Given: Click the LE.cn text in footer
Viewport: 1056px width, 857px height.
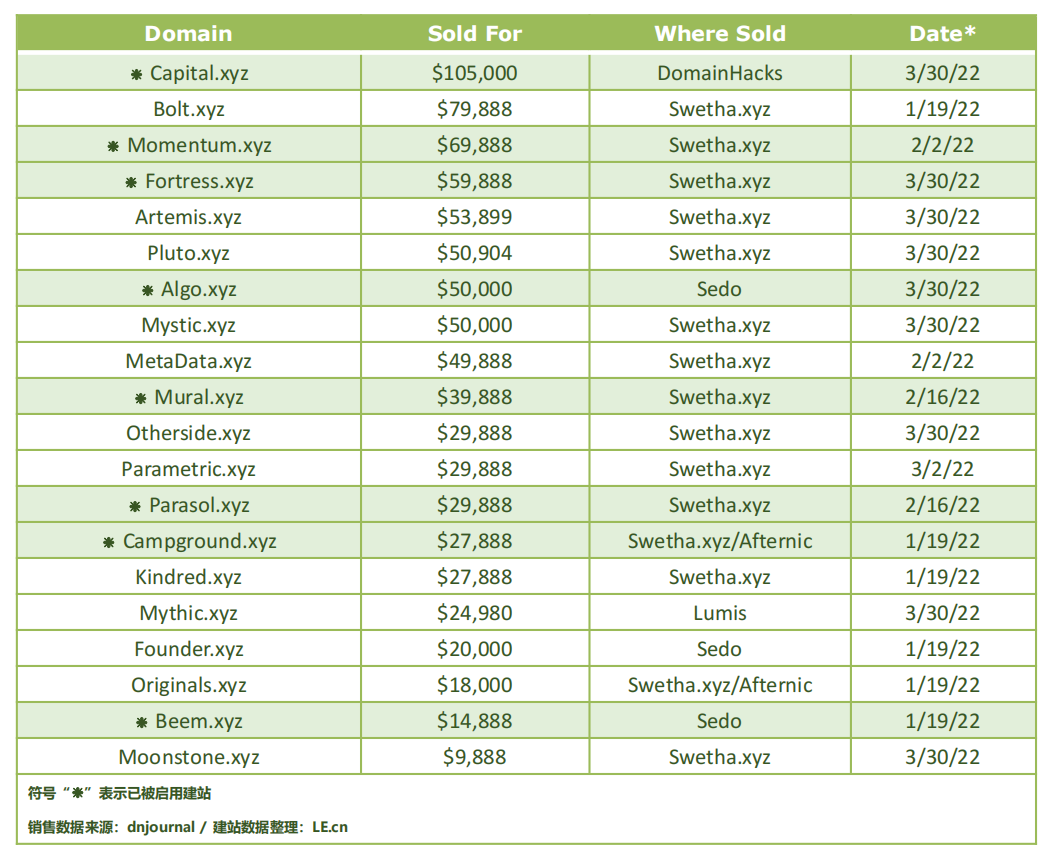Looking at the screenshot, I should tap(330, 827).
